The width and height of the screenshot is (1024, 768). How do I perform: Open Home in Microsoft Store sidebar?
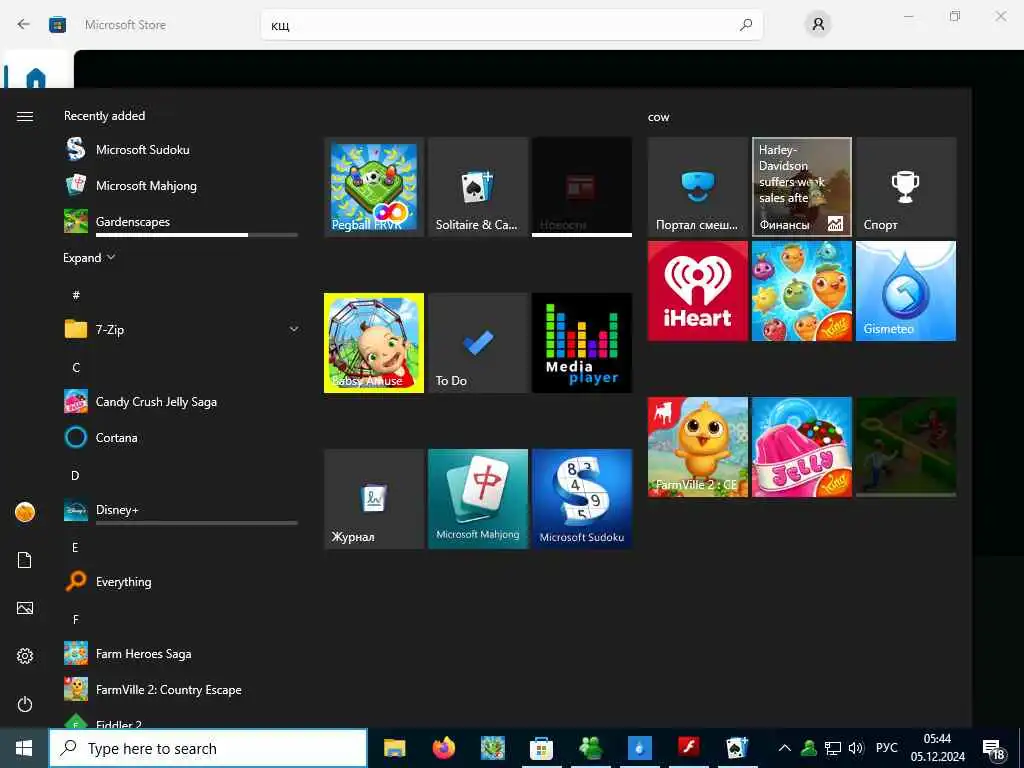pos(36,77)
